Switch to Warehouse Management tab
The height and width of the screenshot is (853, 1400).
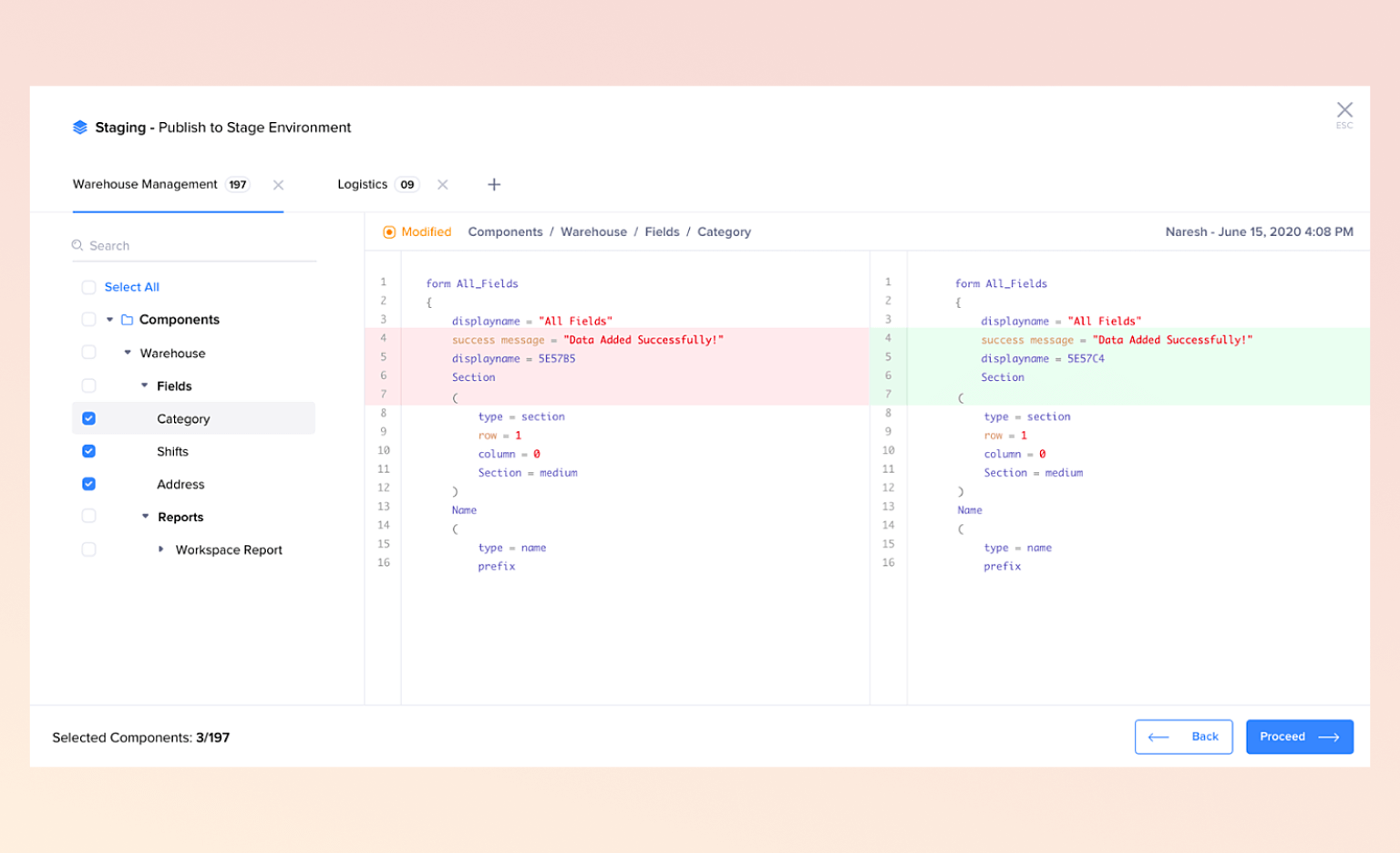click(x=145, y=184)
